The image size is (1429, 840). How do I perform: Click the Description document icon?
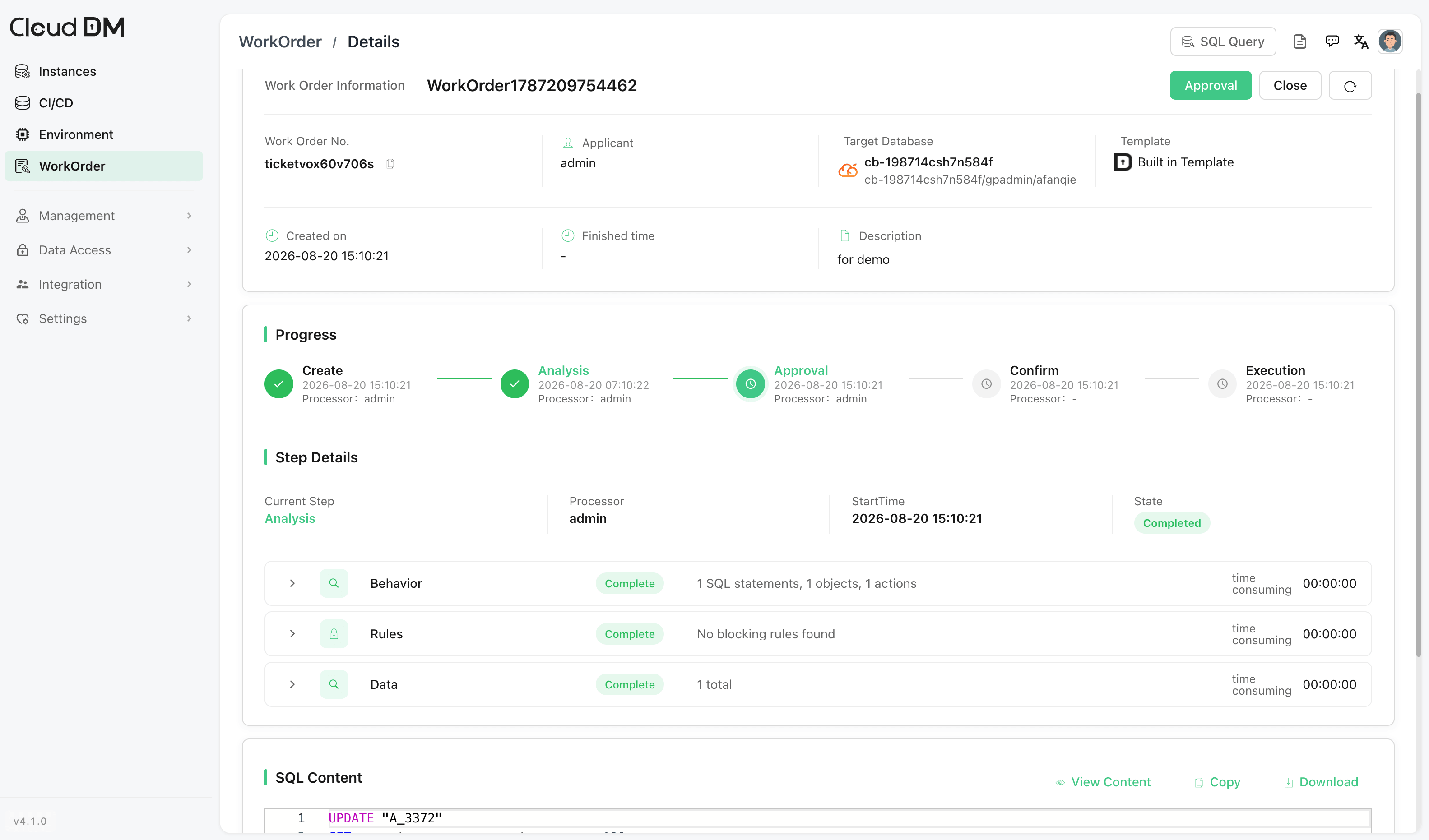pos(844,235)
